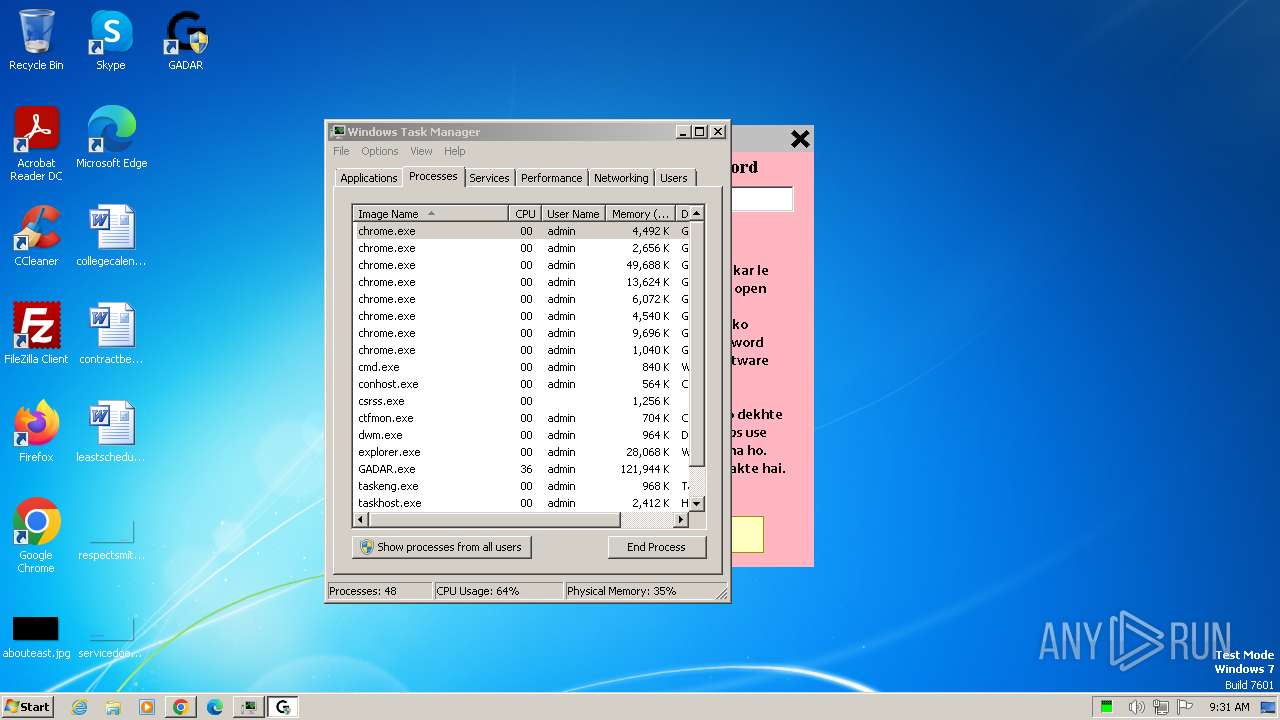Screen dimensions: 1280x720
Task: Click process list scroll-right arrow
Action: pos(681,520)
